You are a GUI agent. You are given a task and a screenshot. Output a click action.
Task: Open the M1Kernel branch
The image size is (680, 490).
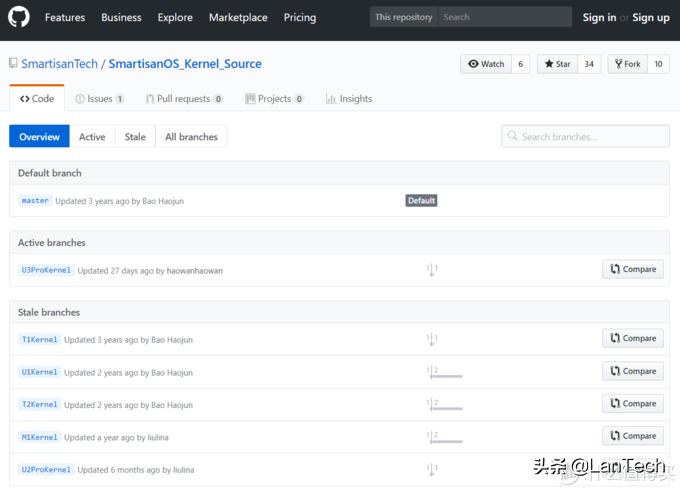(39, 437)
